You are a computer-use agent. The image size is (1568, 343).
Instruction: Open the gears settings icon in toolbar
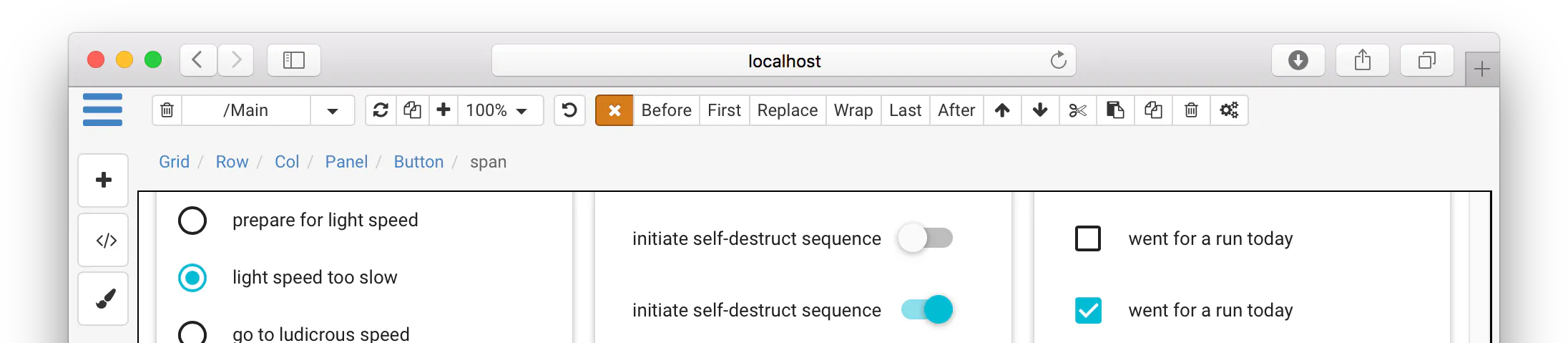(x=1229, y=110)
